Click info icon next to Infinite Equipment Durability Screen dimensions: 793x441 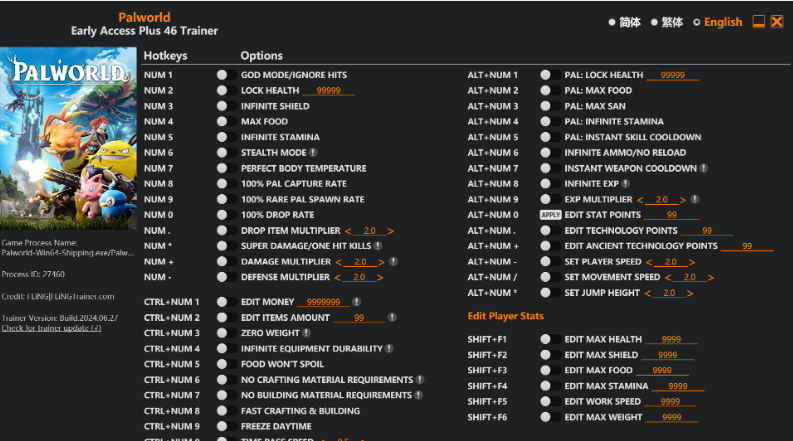(389, 349)
